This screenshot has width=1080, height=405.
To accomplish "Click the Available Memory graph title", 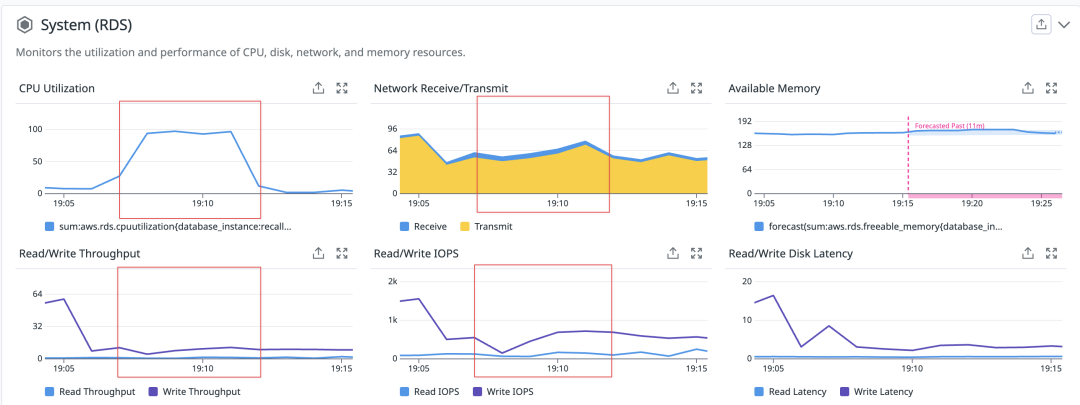I will point(774,88).
